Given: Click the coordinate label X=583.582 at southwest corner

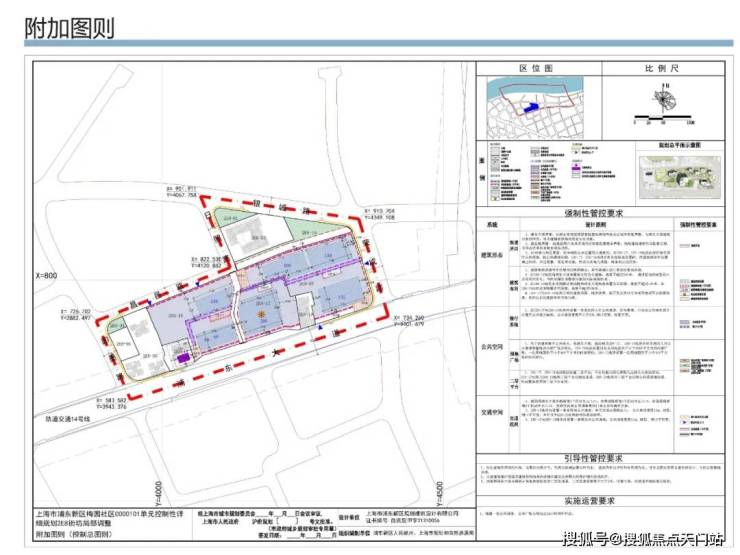Looking at the screenshot, I should [x=111, y=400].
